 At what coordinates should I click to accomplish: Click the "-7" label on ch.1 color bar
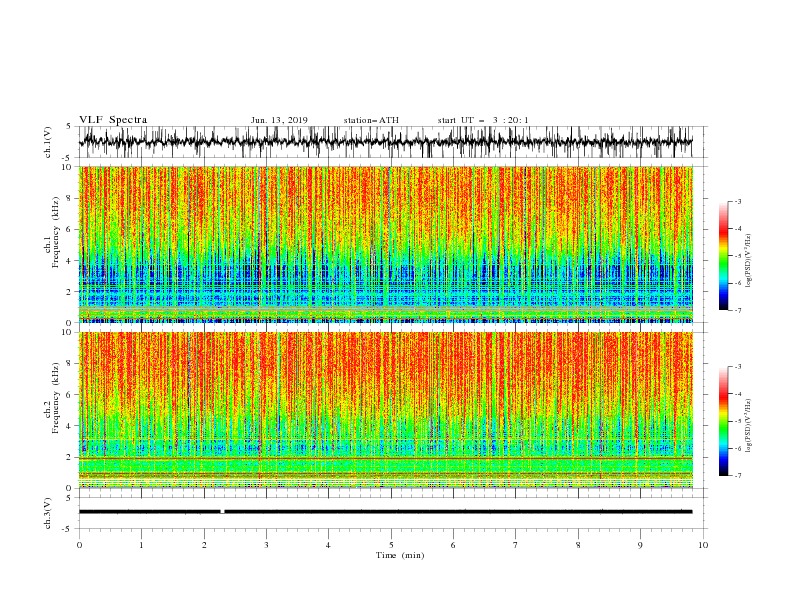(x=737, y=310)
